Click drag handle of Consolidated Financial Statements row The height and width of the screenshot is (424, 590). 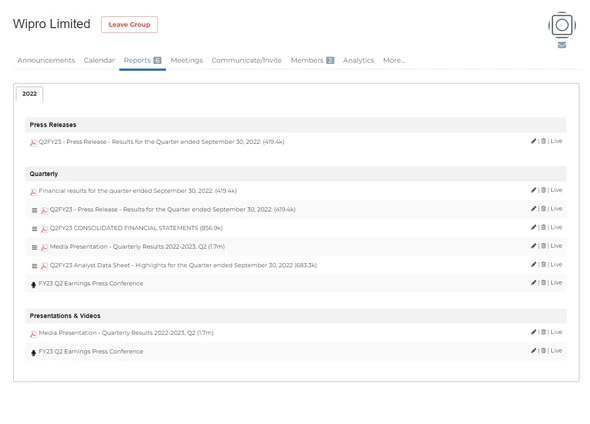coord(34,229)
